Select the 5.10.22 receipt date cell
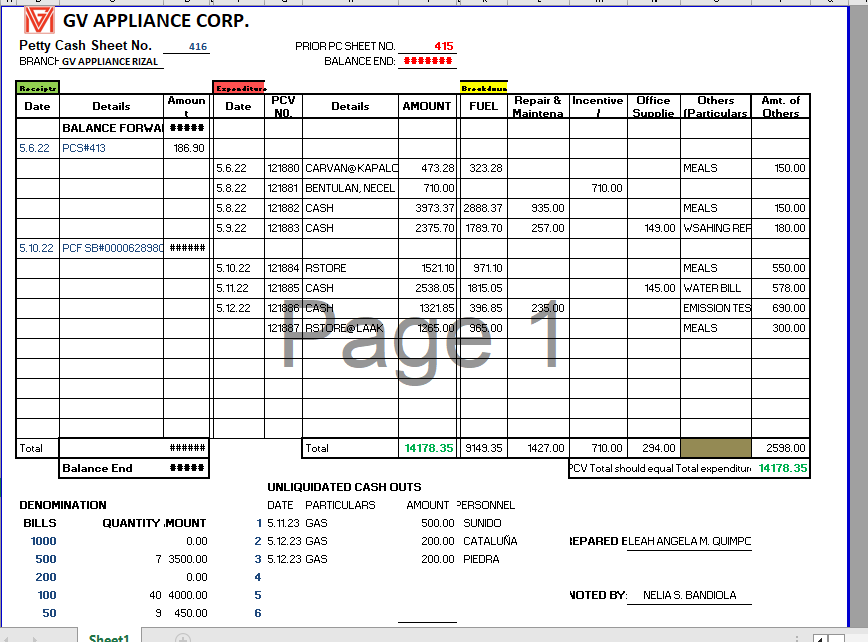 [x=37, y=248]
